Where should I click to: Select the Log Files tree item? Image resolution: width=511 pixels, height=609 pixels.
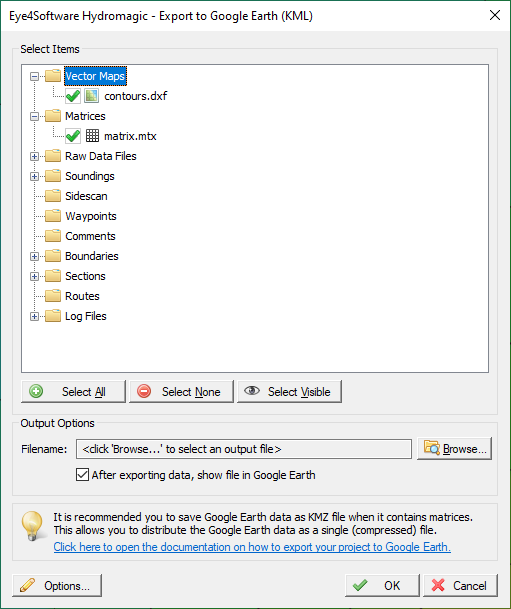coord(85,316)
